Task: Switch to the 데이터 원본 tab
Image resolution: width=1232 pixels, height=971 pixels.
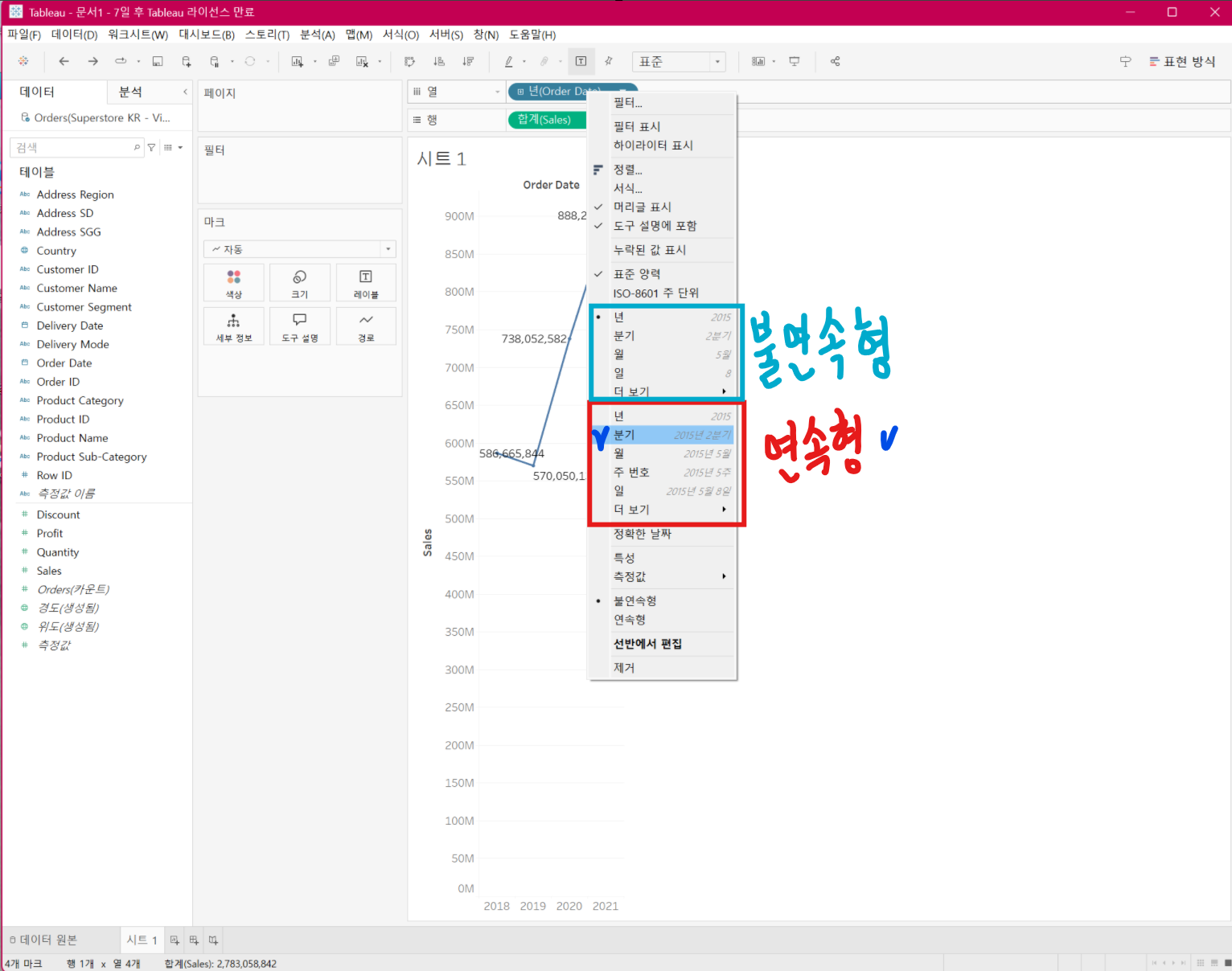Action: pos(43,940)
